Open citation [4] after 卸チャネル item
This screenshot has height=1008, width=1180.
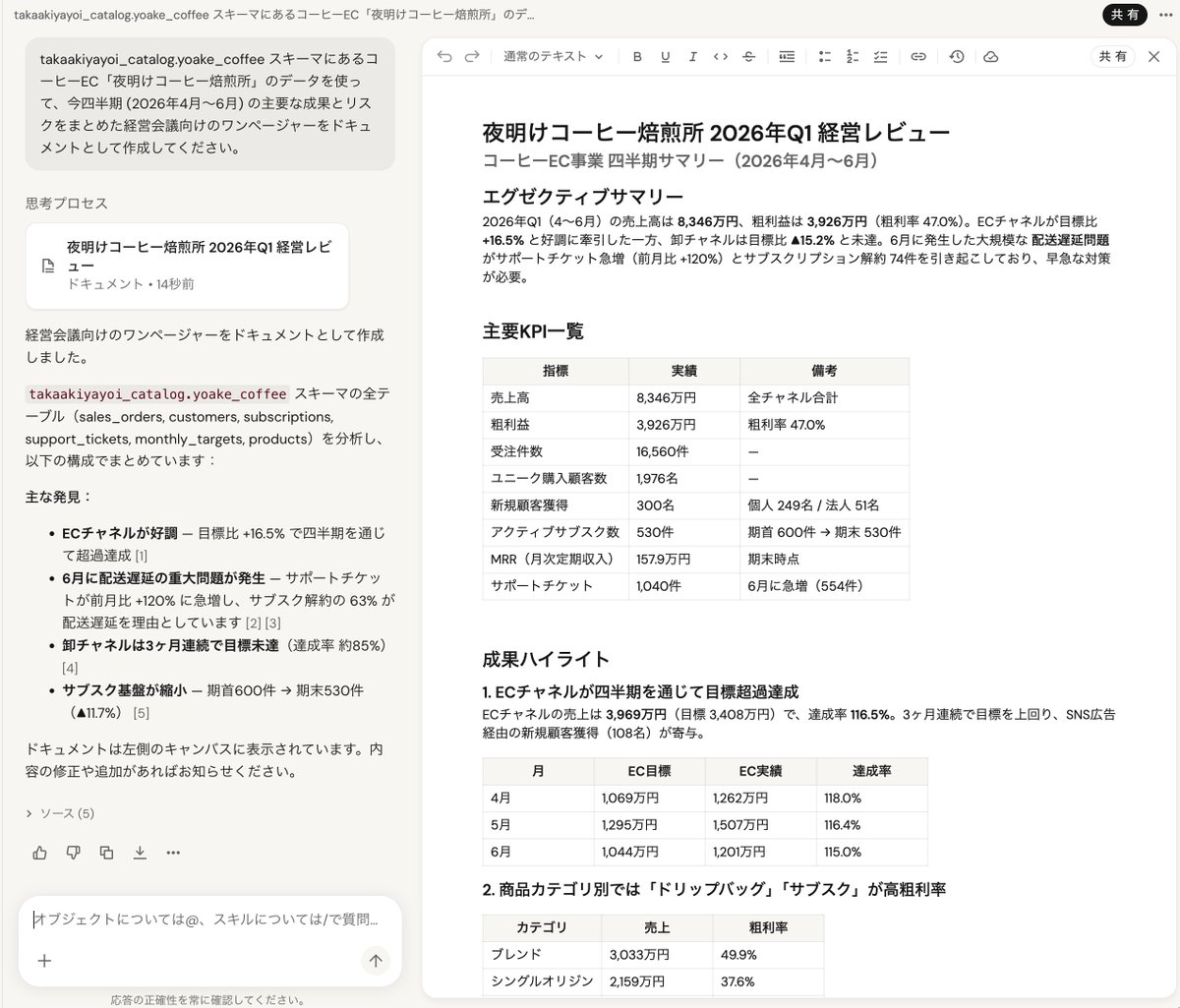70,669
